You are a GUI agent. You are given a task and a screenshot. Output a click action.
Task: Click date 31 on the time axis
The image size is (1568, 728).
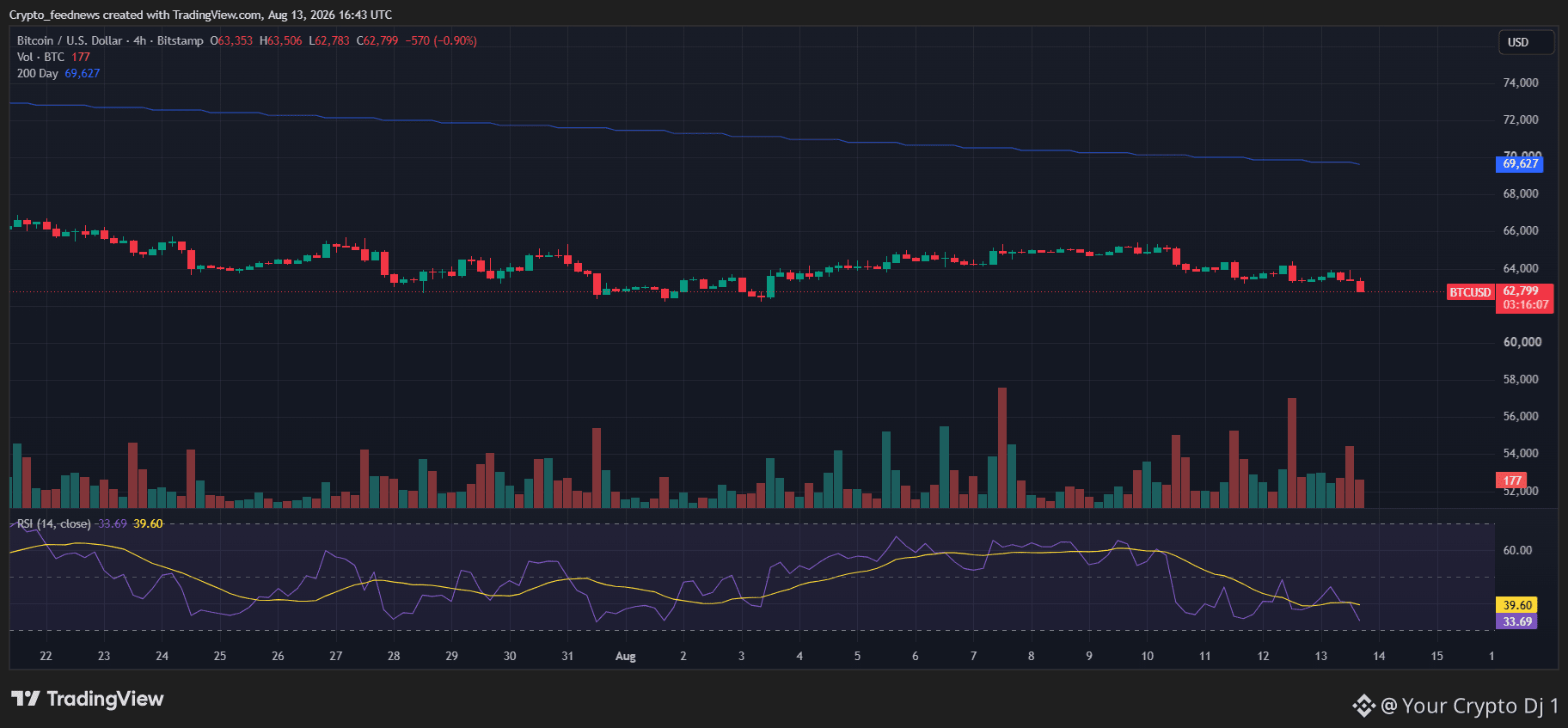(x=567, y=656)
